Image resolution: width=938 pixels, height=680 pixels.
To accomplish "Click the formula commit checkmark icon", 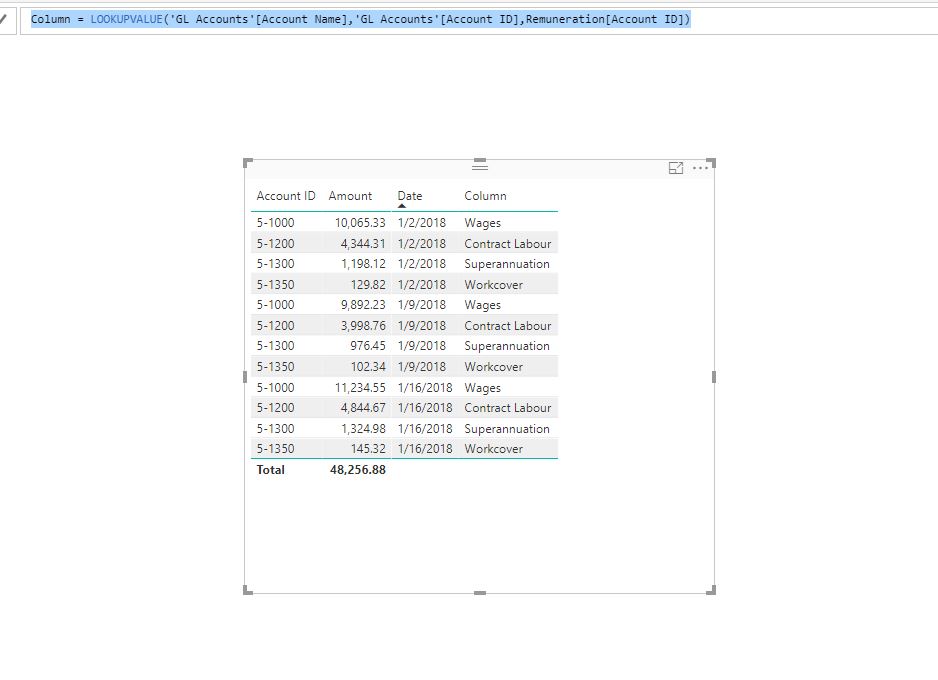I will click(4, 19).
